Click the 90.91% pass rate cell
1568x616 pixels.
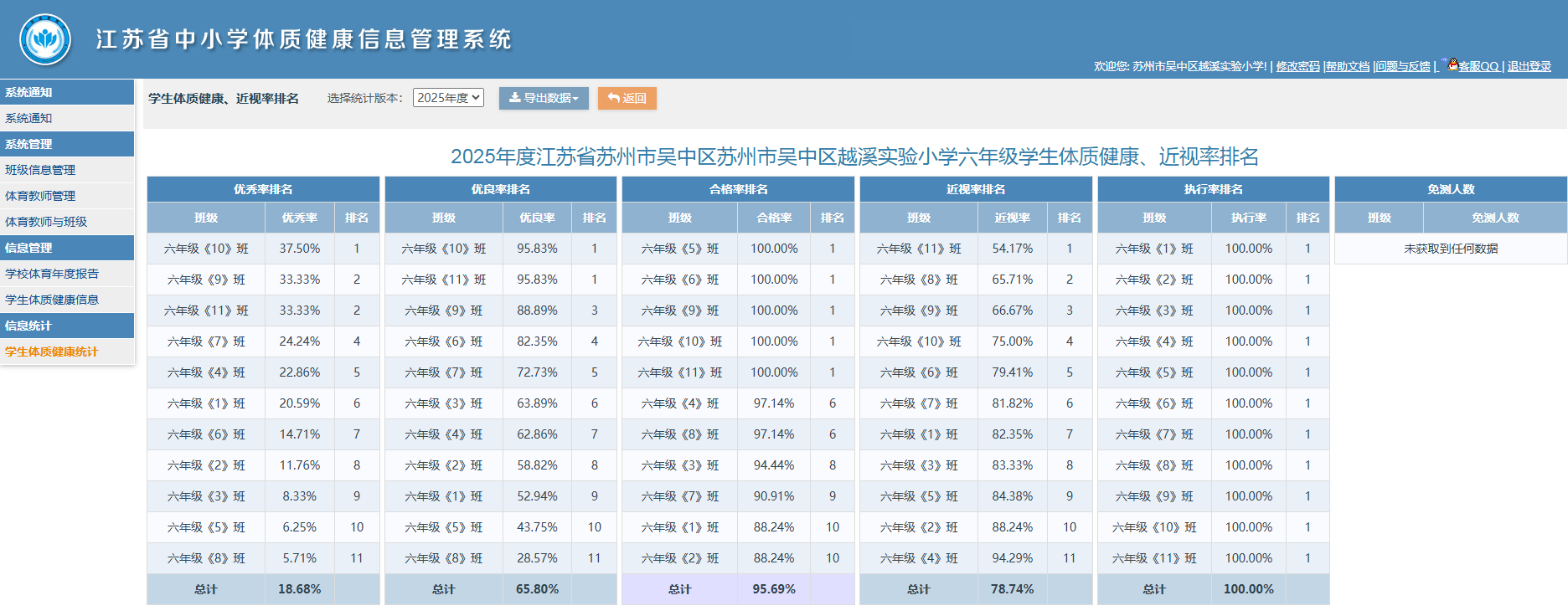(x=774, y=496)
